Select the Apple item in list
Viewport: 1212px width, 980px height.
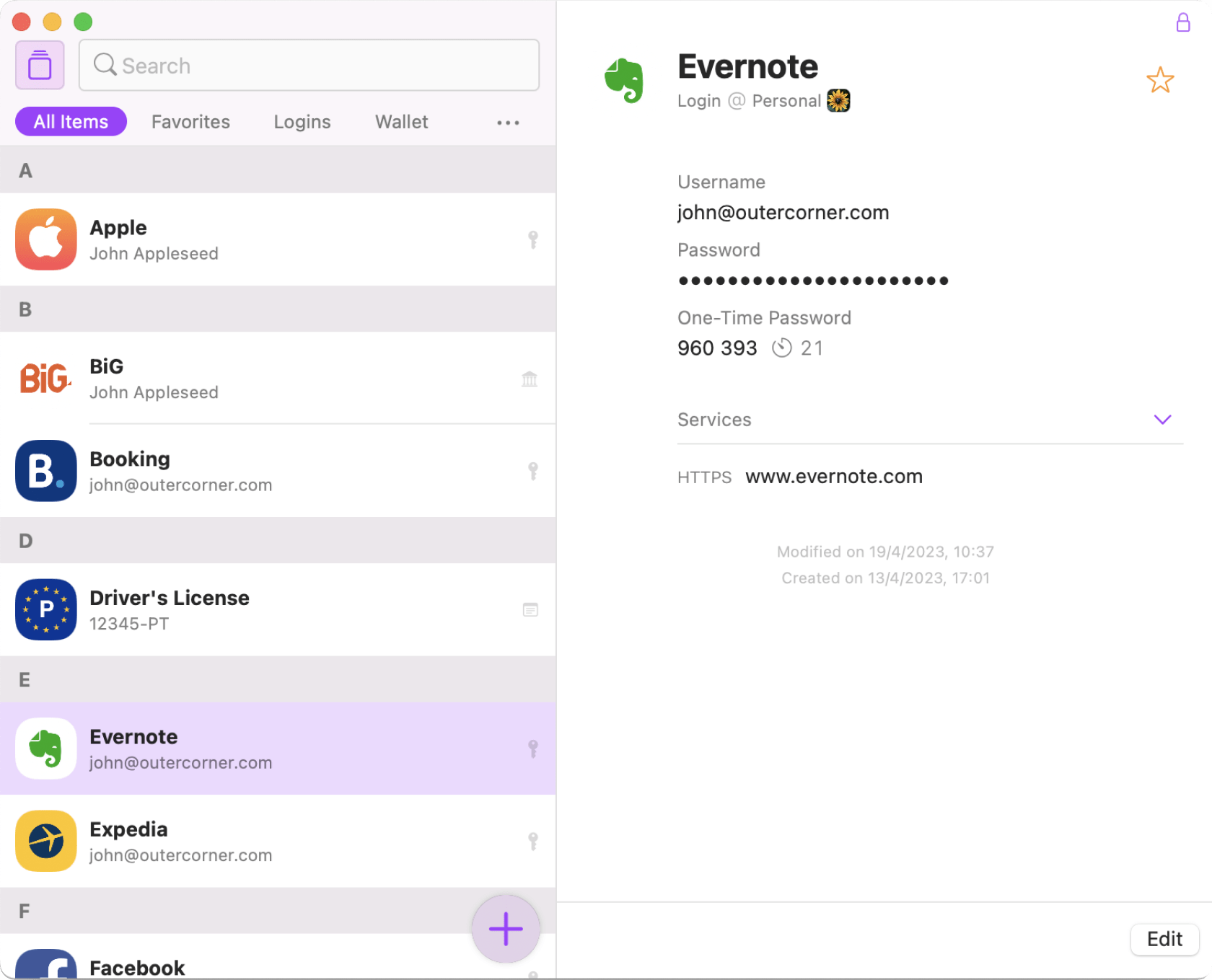(x=278, y=239)
